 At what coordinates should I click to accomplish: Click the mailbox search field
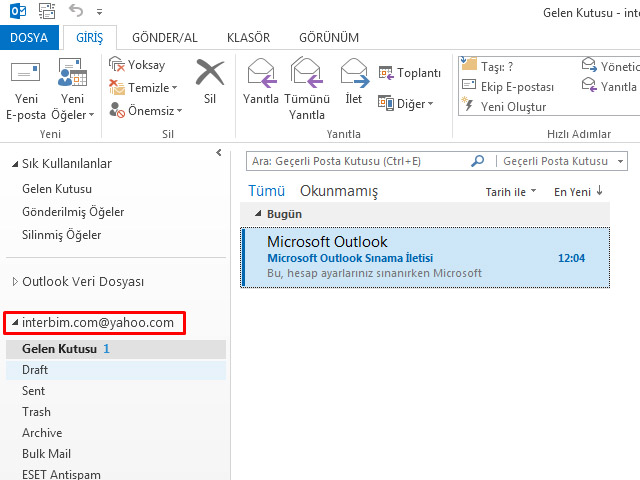(360, 161)
